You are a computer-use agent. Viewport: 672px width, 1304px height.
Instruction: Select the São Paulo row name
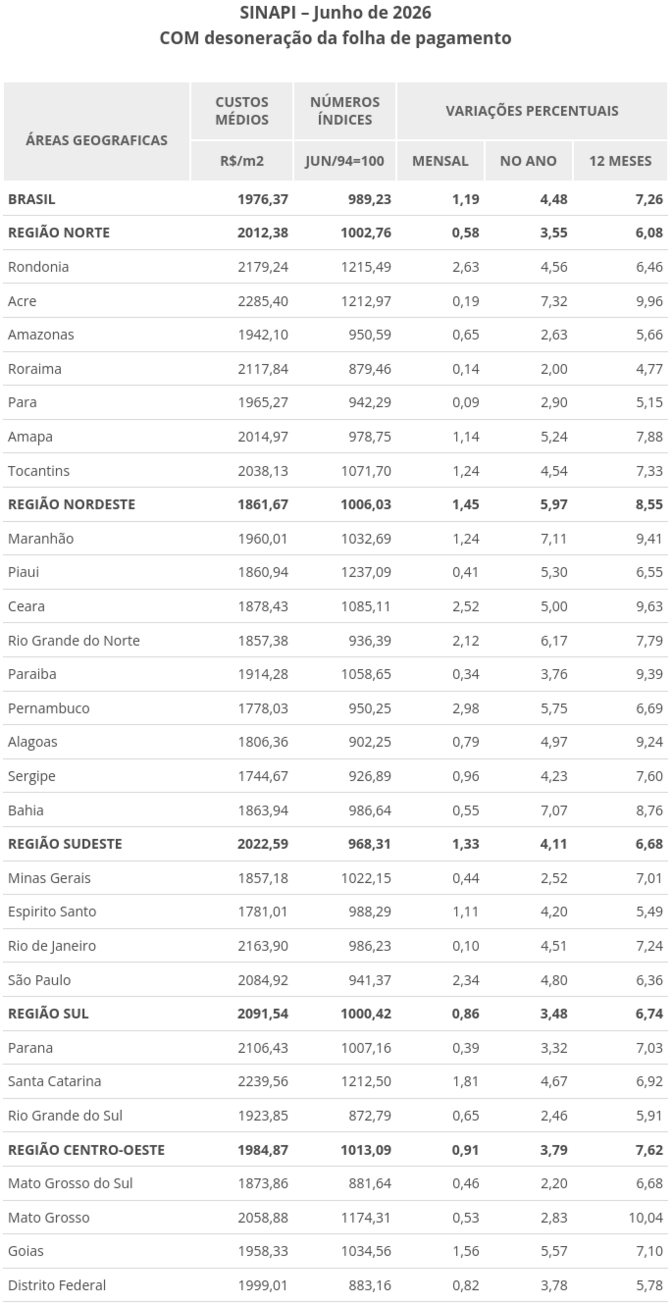[x=39, y=980]
